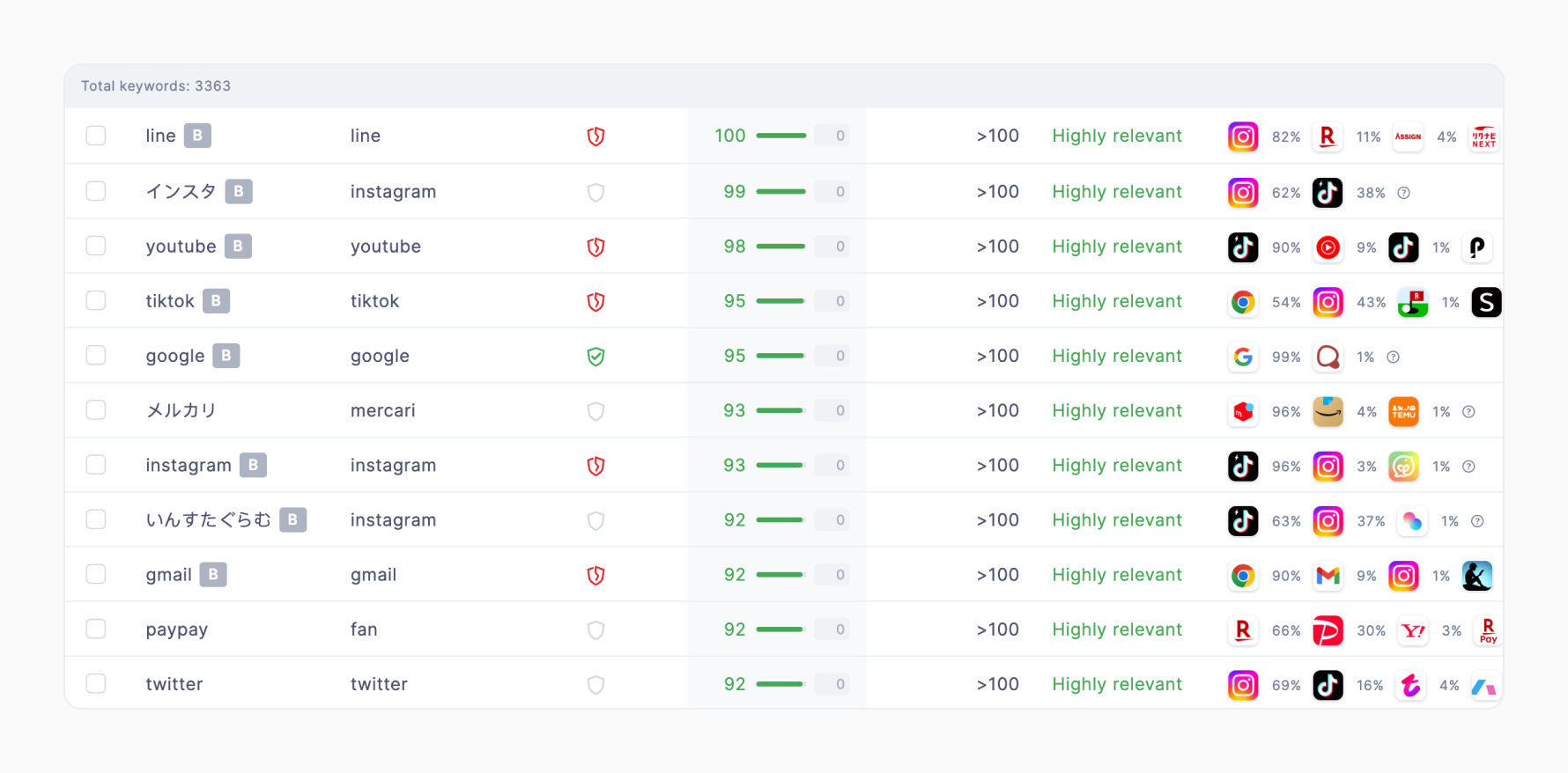Click the green score bar for youtube
The width and height of the screenshot is (1568, 773).
780,247
